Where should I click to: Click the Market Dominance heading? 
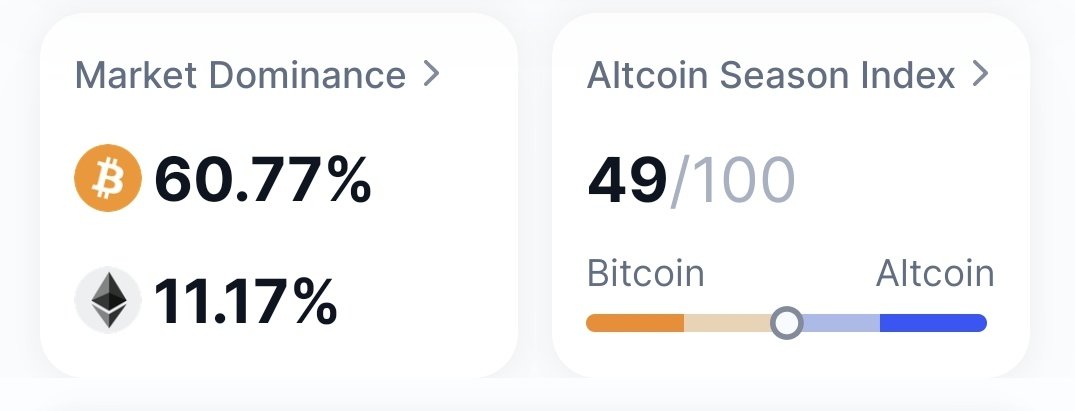point(240,75)
